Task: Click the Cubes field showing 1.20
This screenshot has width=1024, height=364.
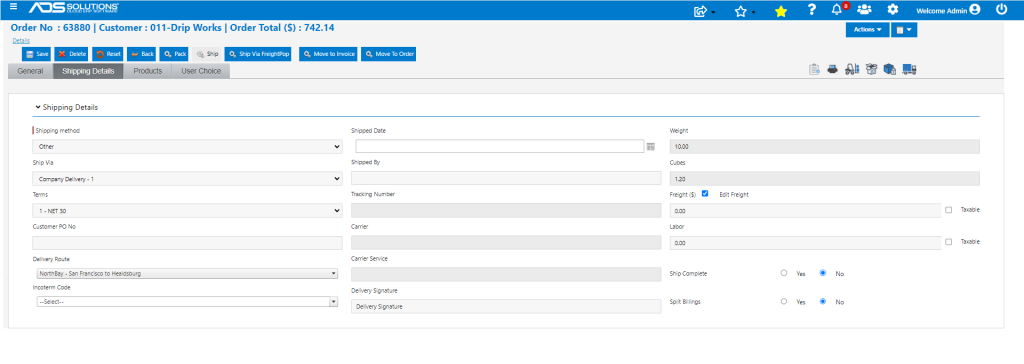Action: pyautogui.click(x=825, y=178)
